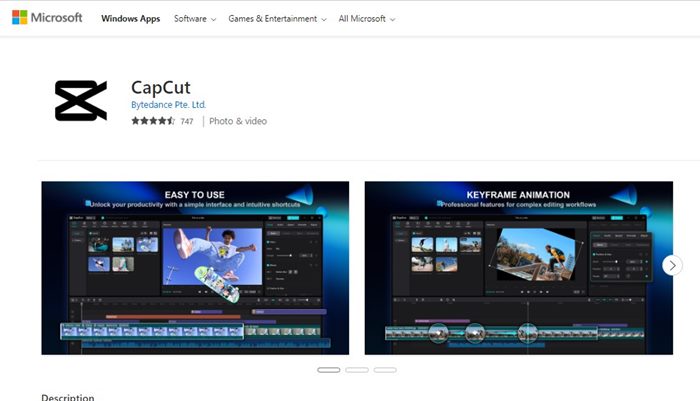Viewport: 700px width, 401px height.
Task: Click the CapCut app title
Action: (159, 86)
